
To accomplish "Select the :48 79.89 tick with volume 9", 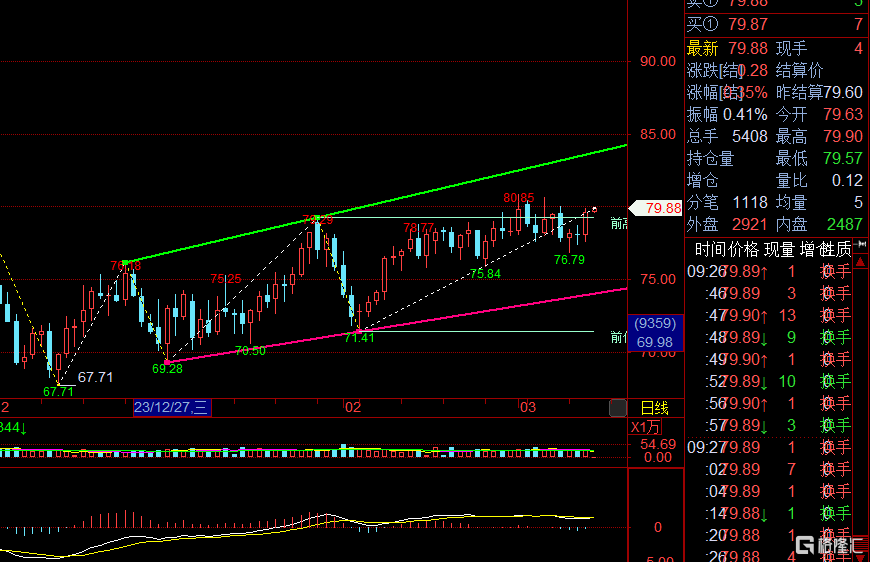I will click(769, 337).
